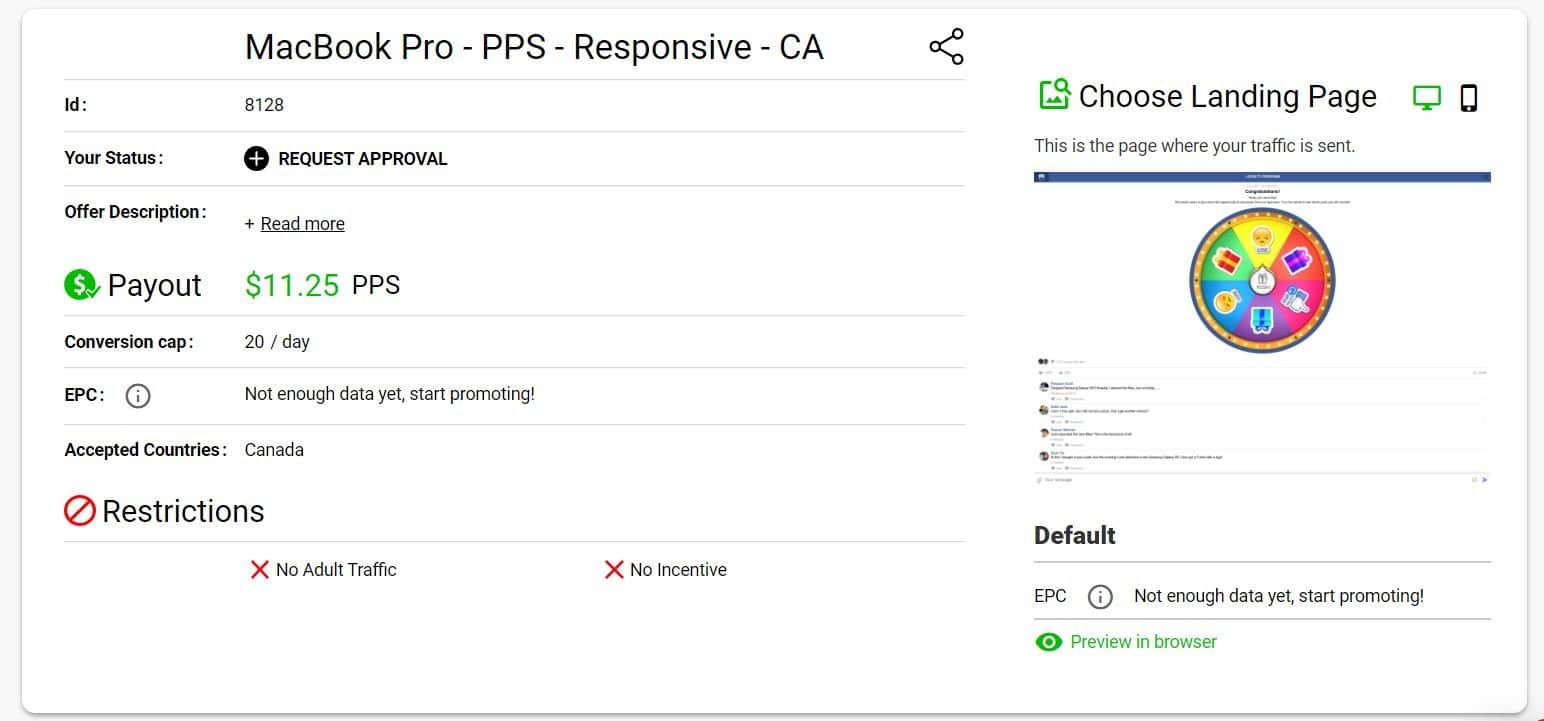
Task: Click the red X beside No Adult Traffic
Action: (259, 569)
